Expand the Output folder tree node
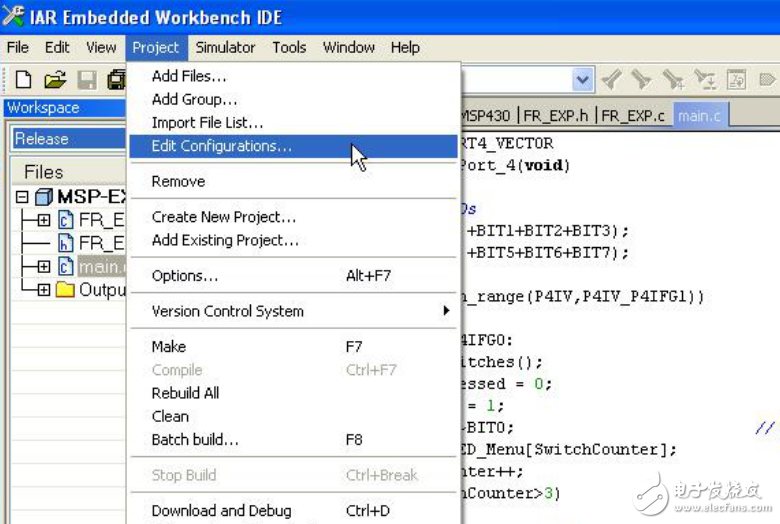 [43, 290]
